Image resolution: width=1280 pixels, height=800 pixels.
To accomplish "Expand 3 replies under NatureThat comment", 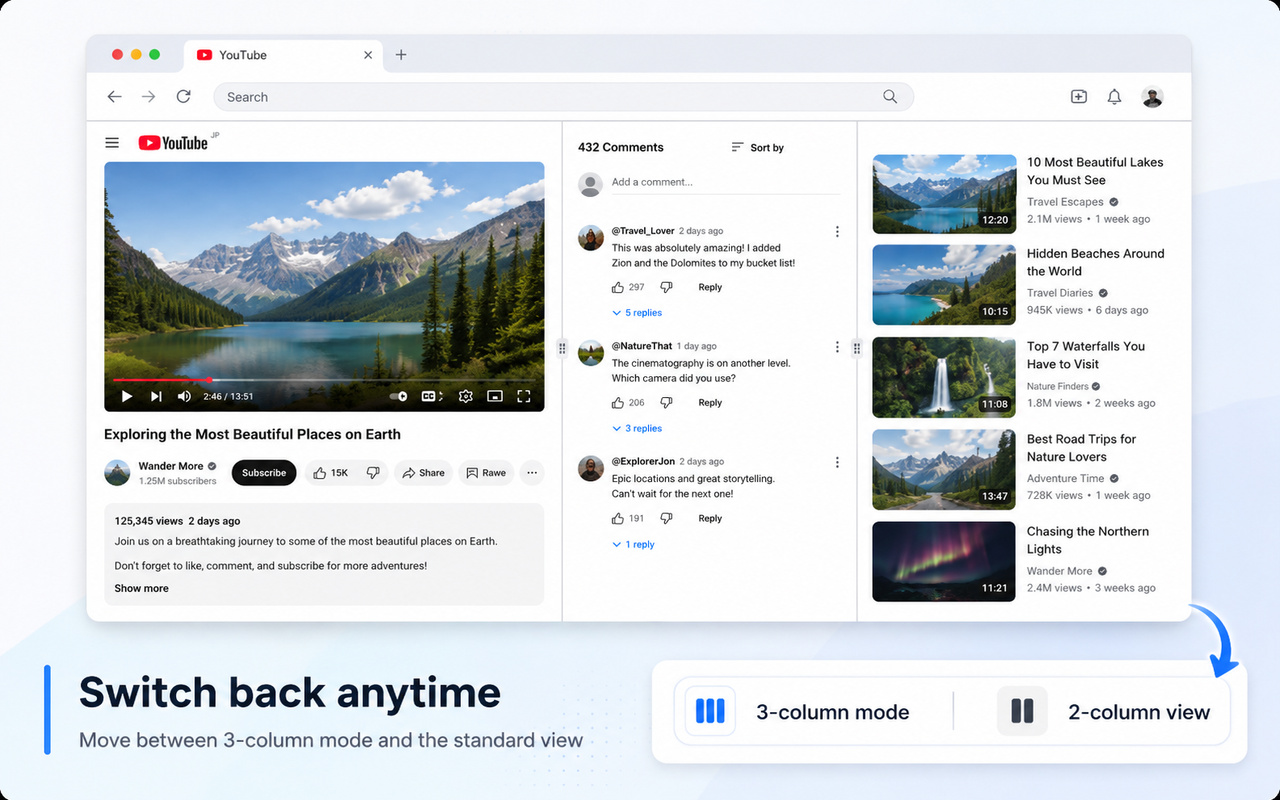I will 637,428.
